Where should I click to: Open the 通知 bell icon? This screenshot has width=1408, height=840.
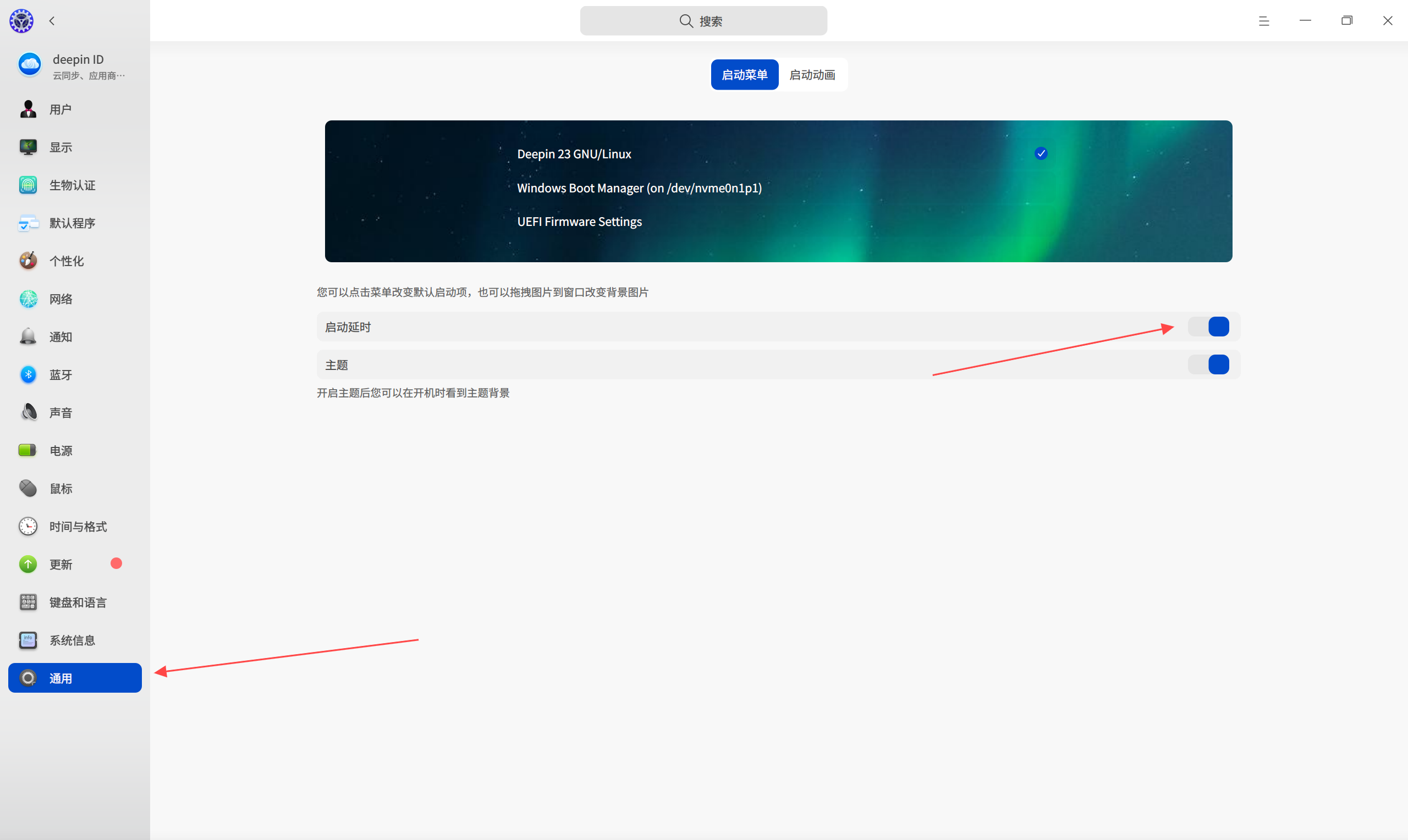tap(28, 336)
